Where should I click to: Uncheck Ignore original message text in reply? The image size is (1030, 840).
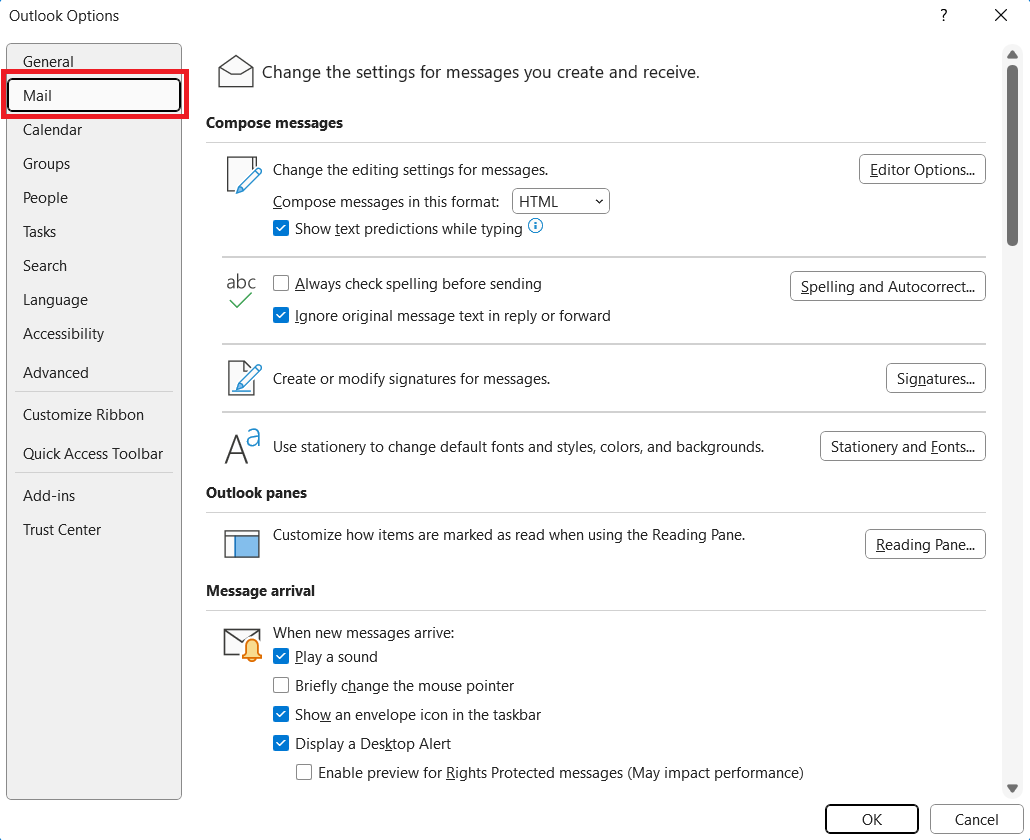click(281, 315)
